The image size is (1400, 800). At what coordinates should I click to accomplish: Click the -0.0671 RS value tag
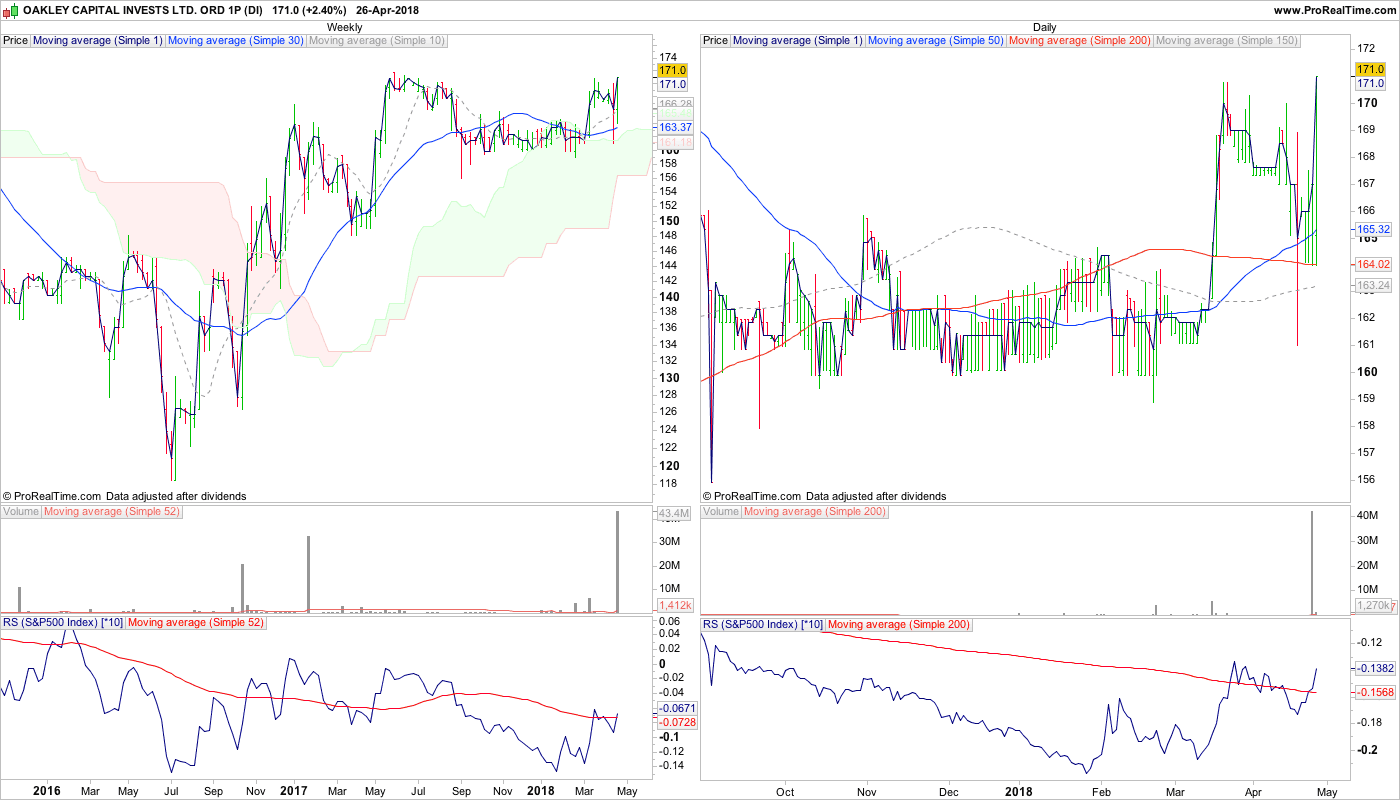(676, 708)
